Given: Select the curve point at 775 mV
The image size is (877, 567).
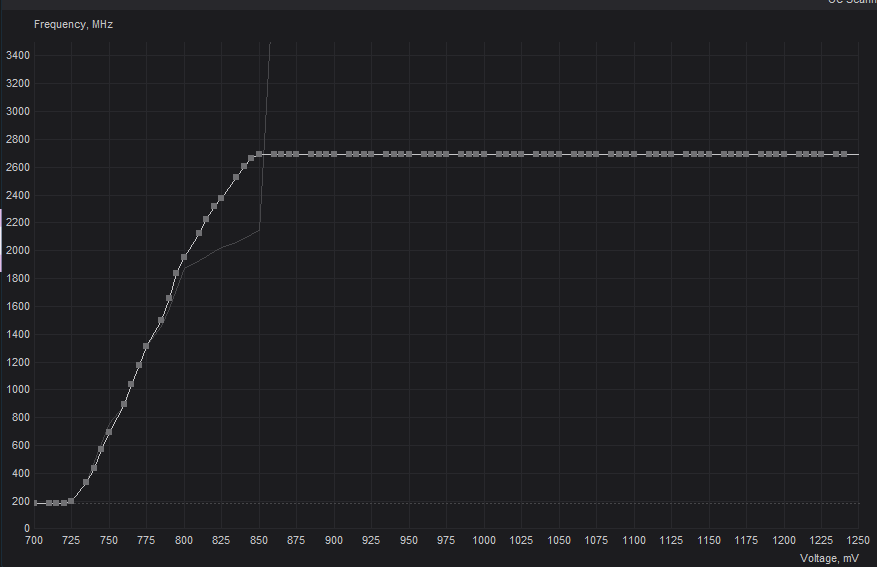Looking at the screenshot, I should [x=146, y=346].
